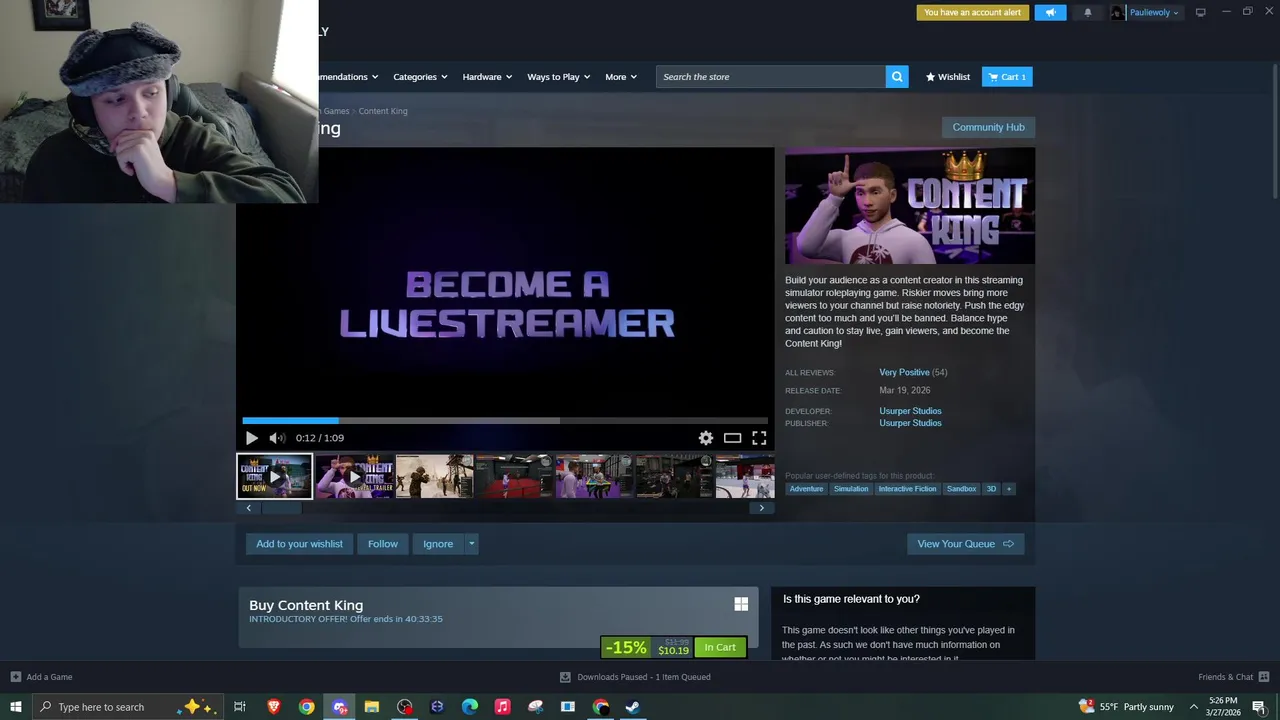Show hidden system tray icons
This screenshot has height=720, width=1280.
(x=1193, y=707)
